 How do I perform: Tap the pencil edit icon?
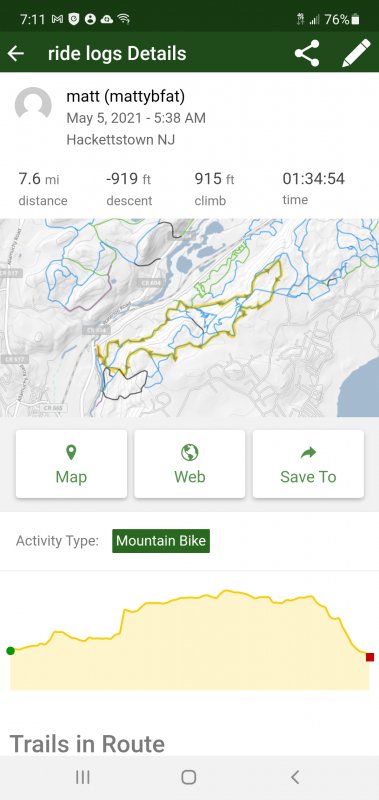tap(356, 53)
